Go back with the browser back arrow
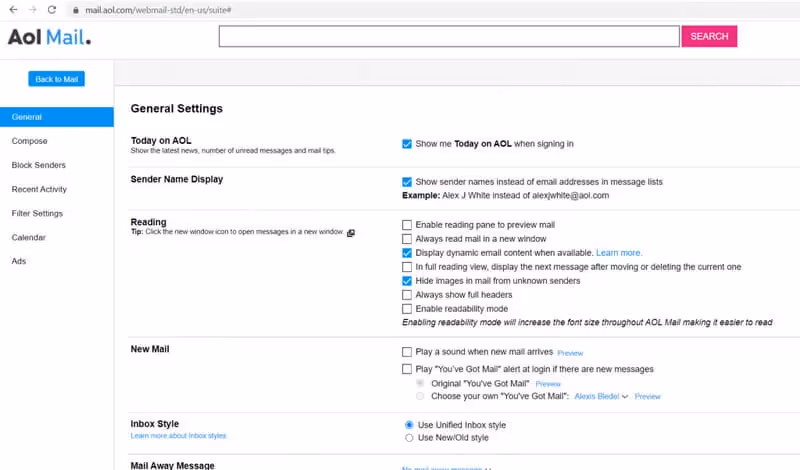The image size is (800, 470). pos(14,10)
